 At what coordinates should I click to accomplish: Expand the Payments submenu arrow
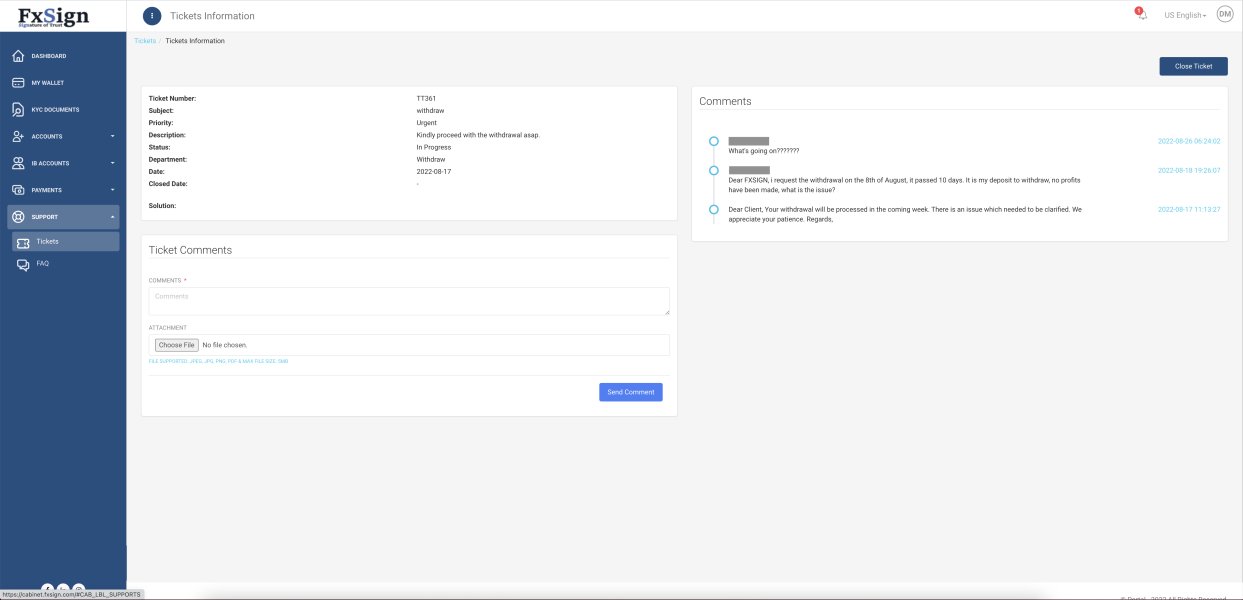[x=112, y=190]
